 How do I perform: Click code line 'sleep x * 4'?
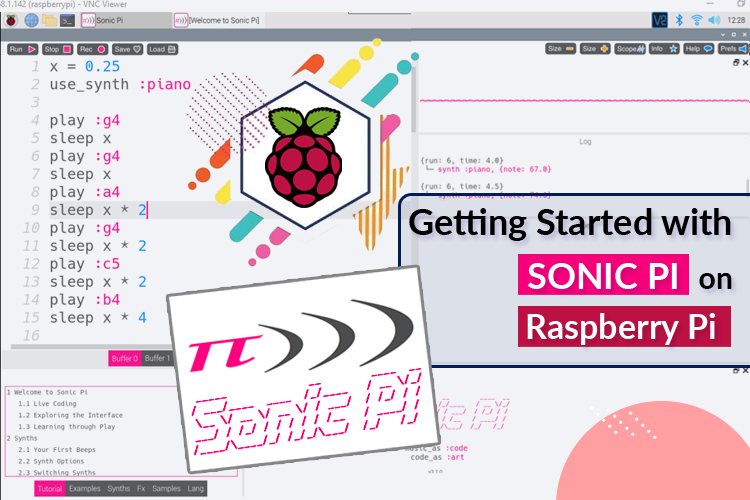pos(98,318)
